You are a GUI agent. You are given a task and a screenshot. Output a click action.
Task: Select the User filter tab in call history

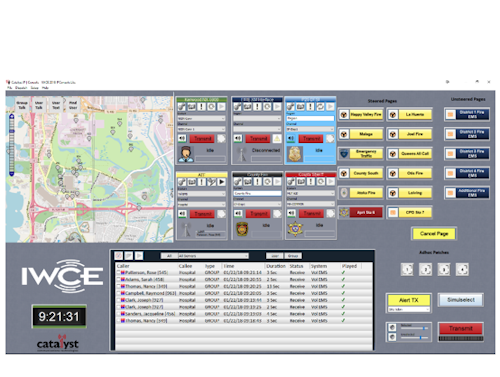click(275, 256)
